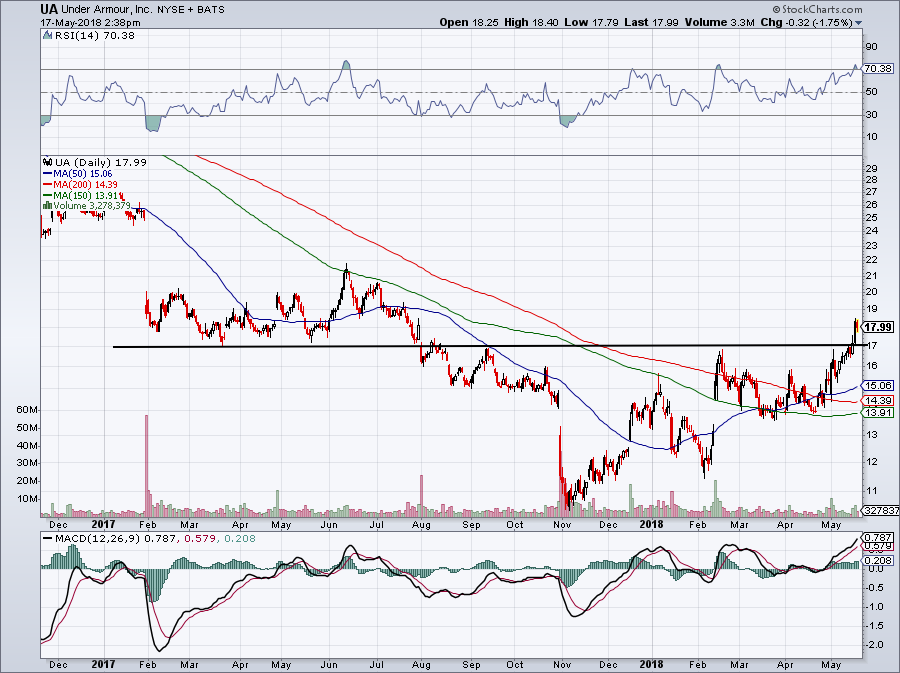
Task: Click the 2018 label under the MACD panel
Action: (652, 665)
